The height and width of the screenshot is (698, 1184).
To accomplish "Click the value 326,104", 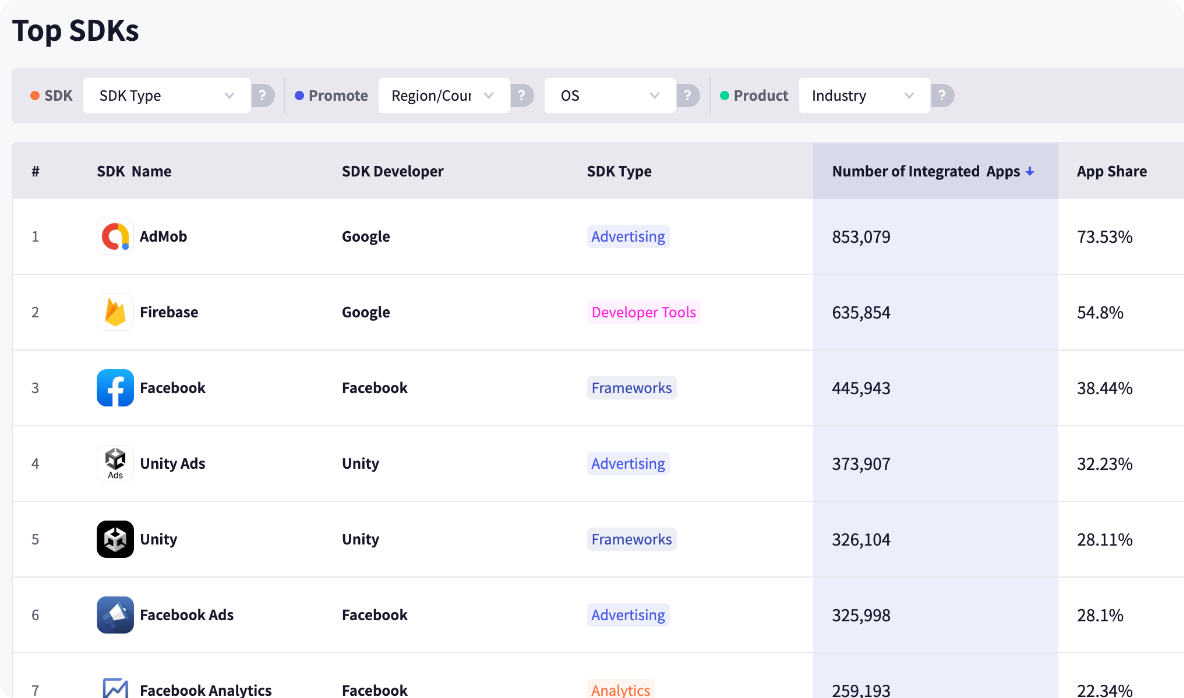I will (x=861, y=539).
